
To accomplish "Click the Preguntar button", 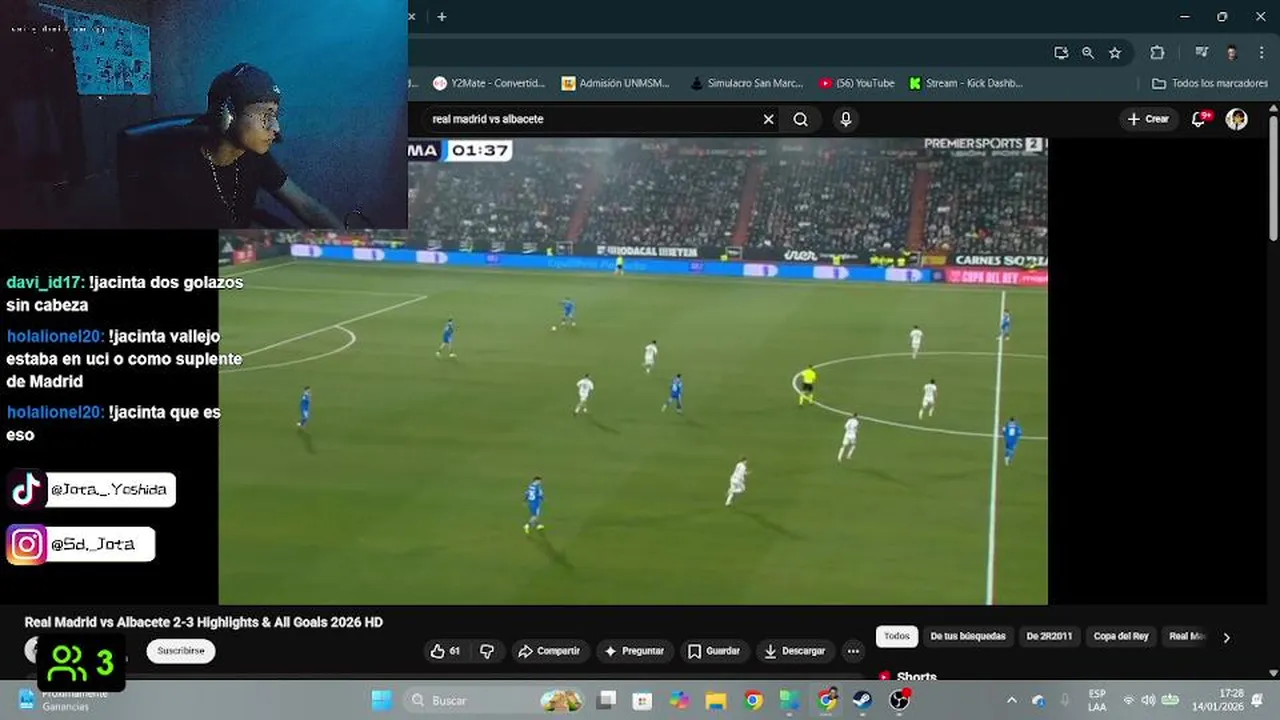I will 635,651.
